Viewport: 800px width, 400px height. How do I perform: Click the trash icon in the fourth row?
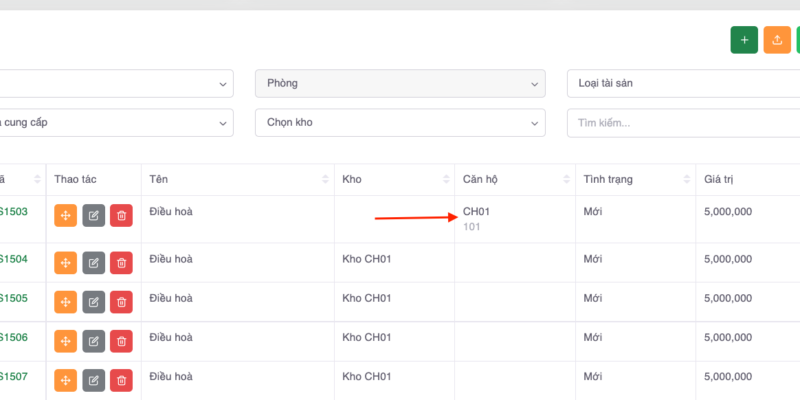pyautogui.click(x=121, y=341)
